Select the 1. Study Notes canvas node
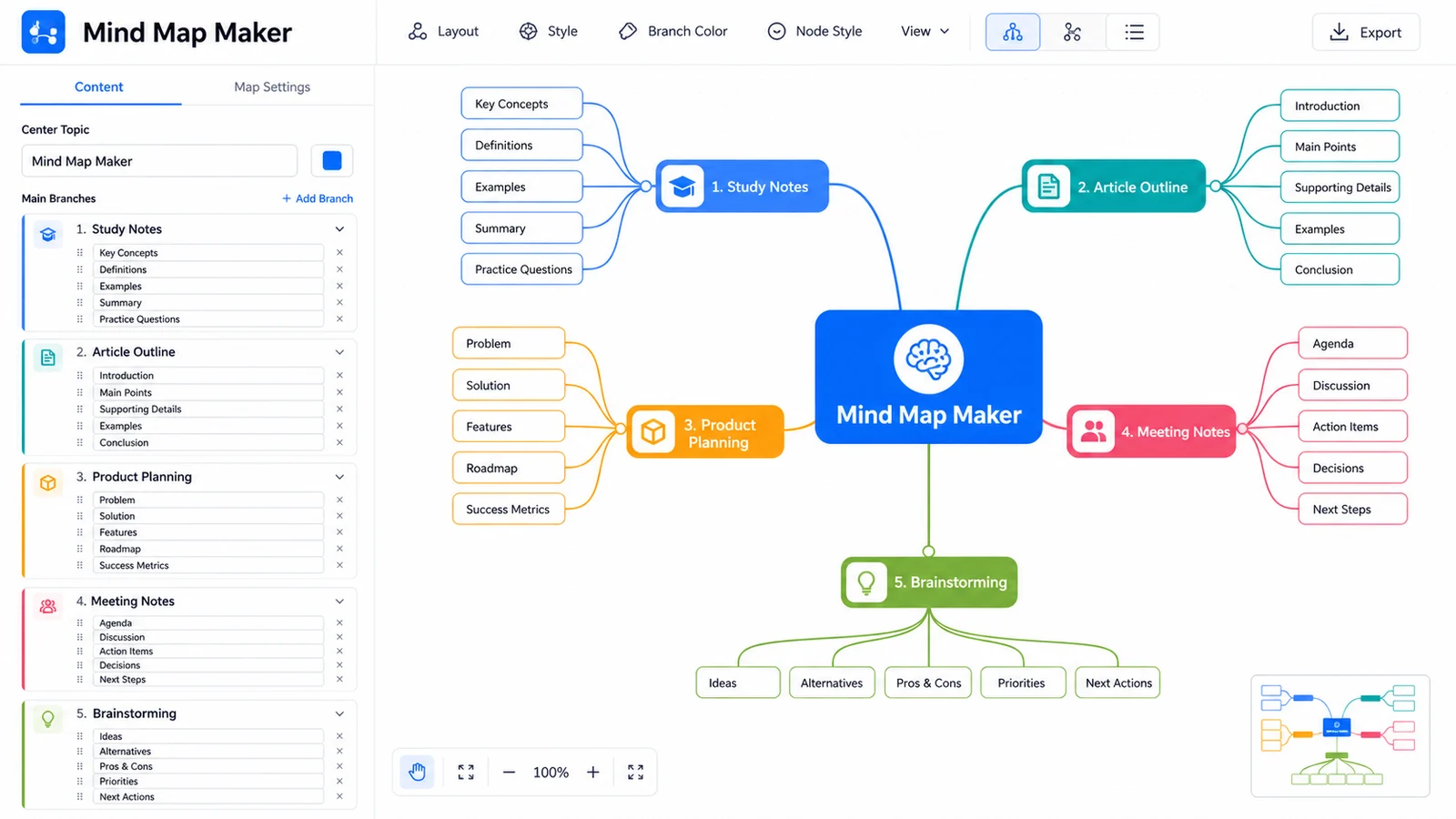 point(742,187)
